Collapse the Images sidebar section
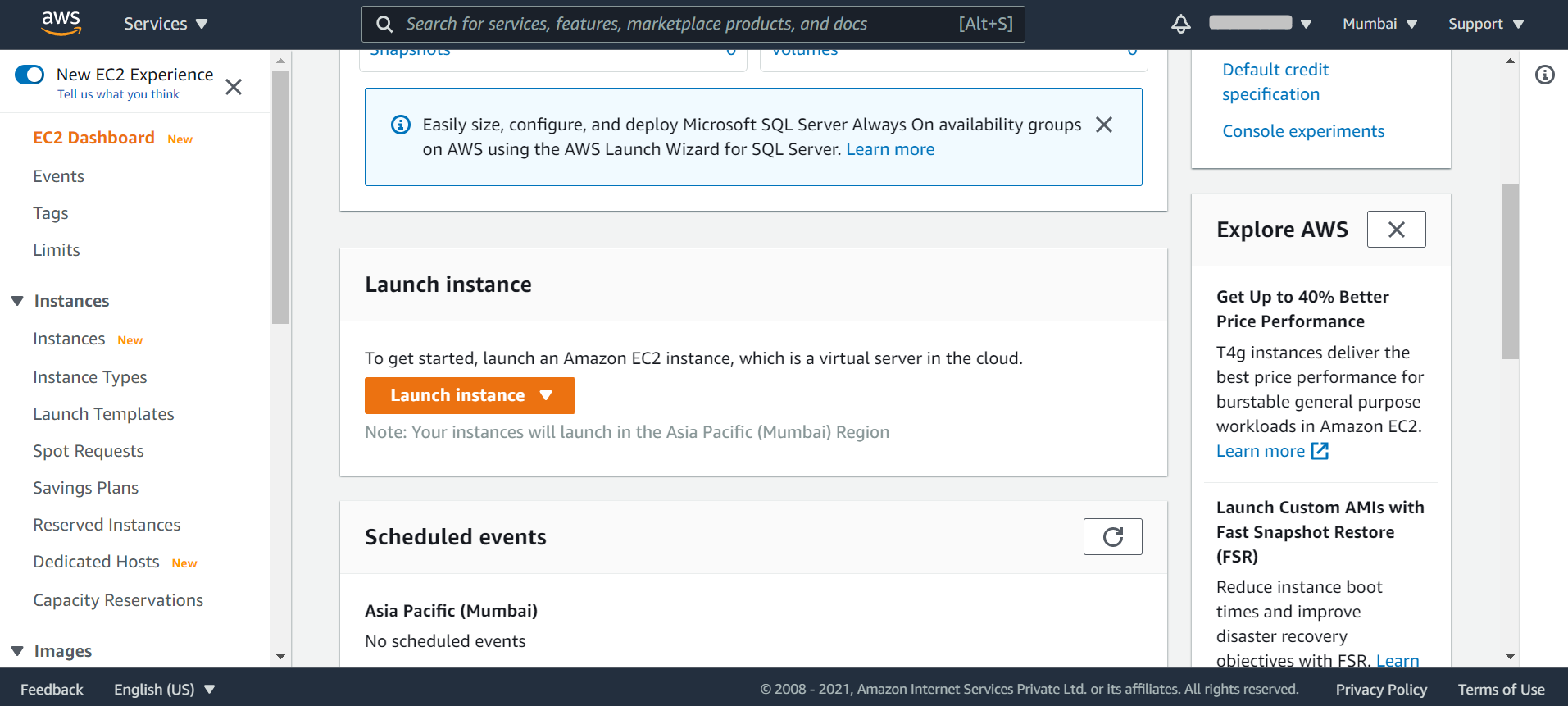The height and width of the screenshot is (706, 1568). click(17, 651)
